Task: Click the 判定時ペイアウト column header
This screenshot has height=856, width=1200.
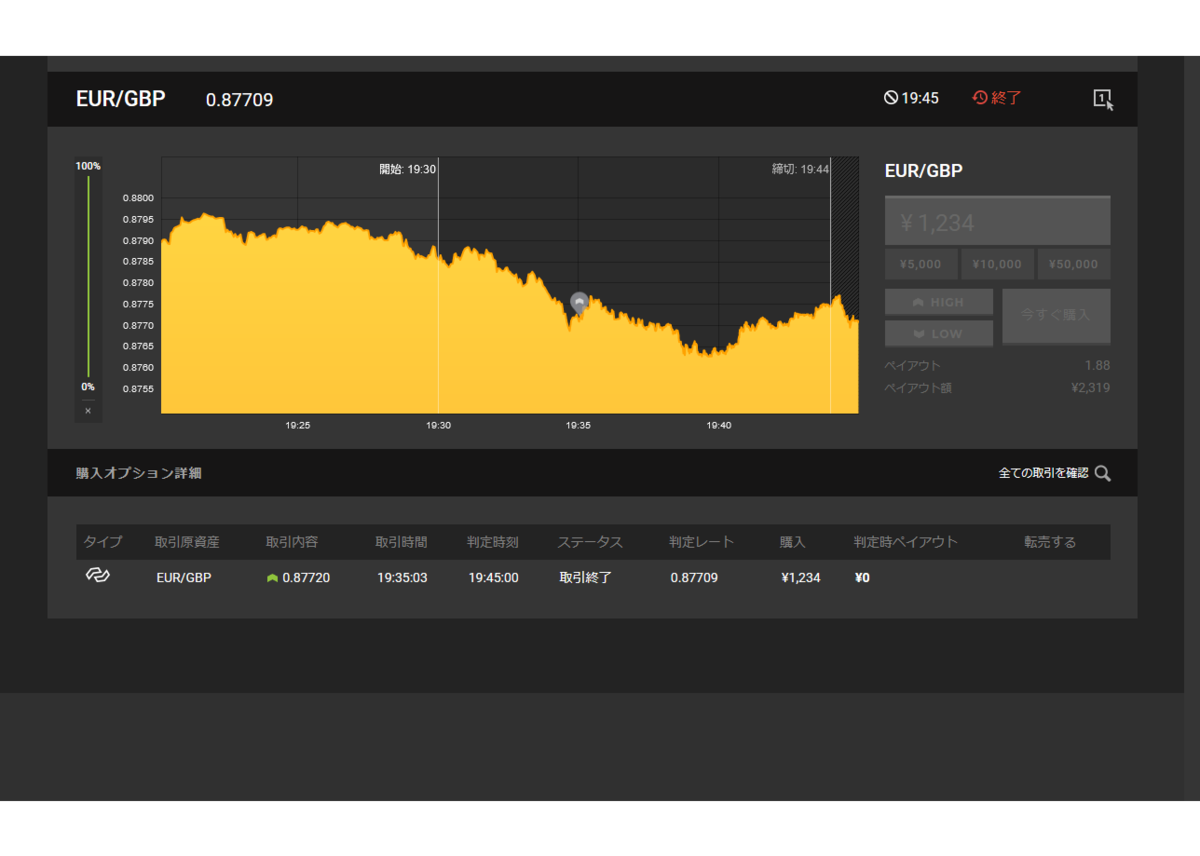Action: [x=906, y=542]
